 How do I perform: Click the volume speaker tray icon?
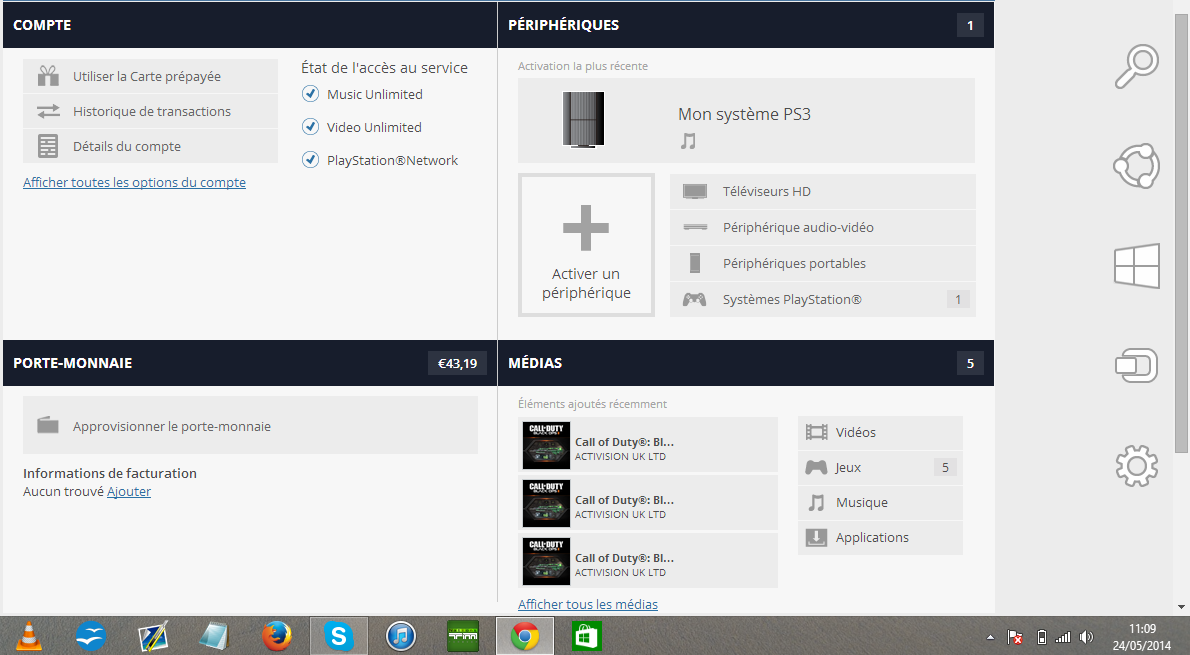coord(1087,637)
